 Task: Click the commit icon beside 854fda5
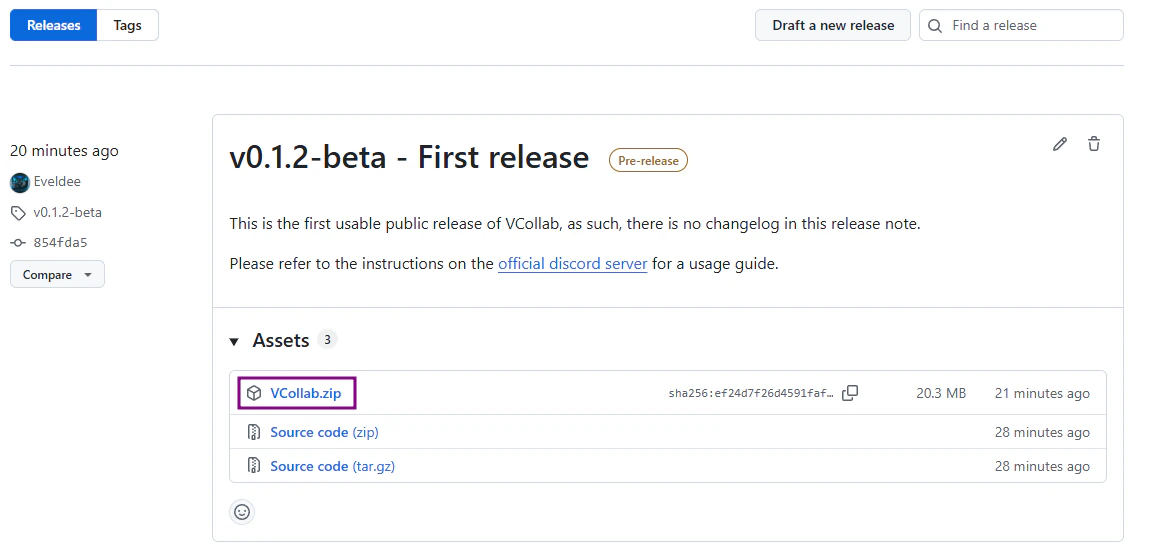pos(18,243)
